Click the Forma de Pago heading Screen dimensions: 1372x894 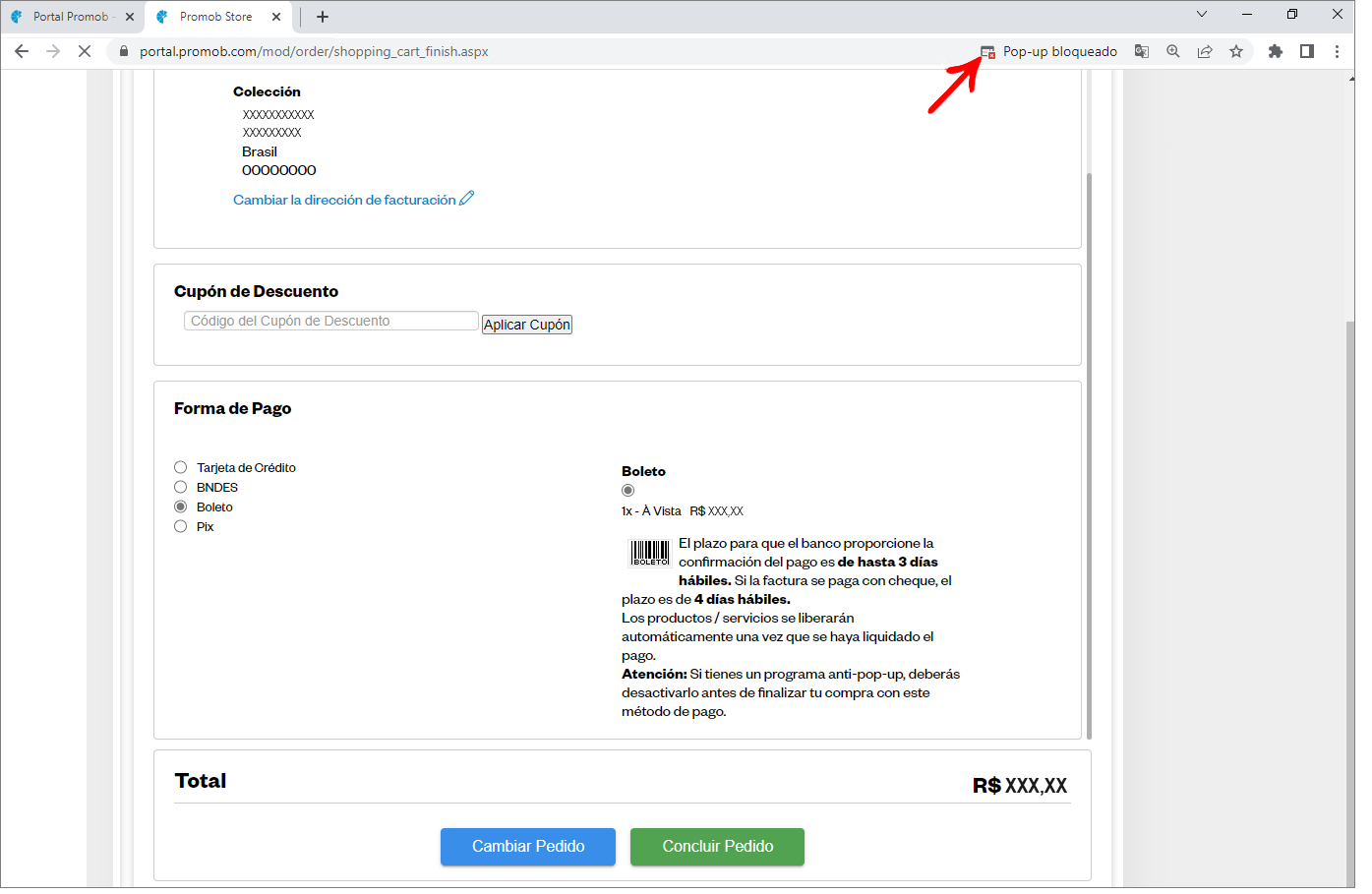point(233,408)
